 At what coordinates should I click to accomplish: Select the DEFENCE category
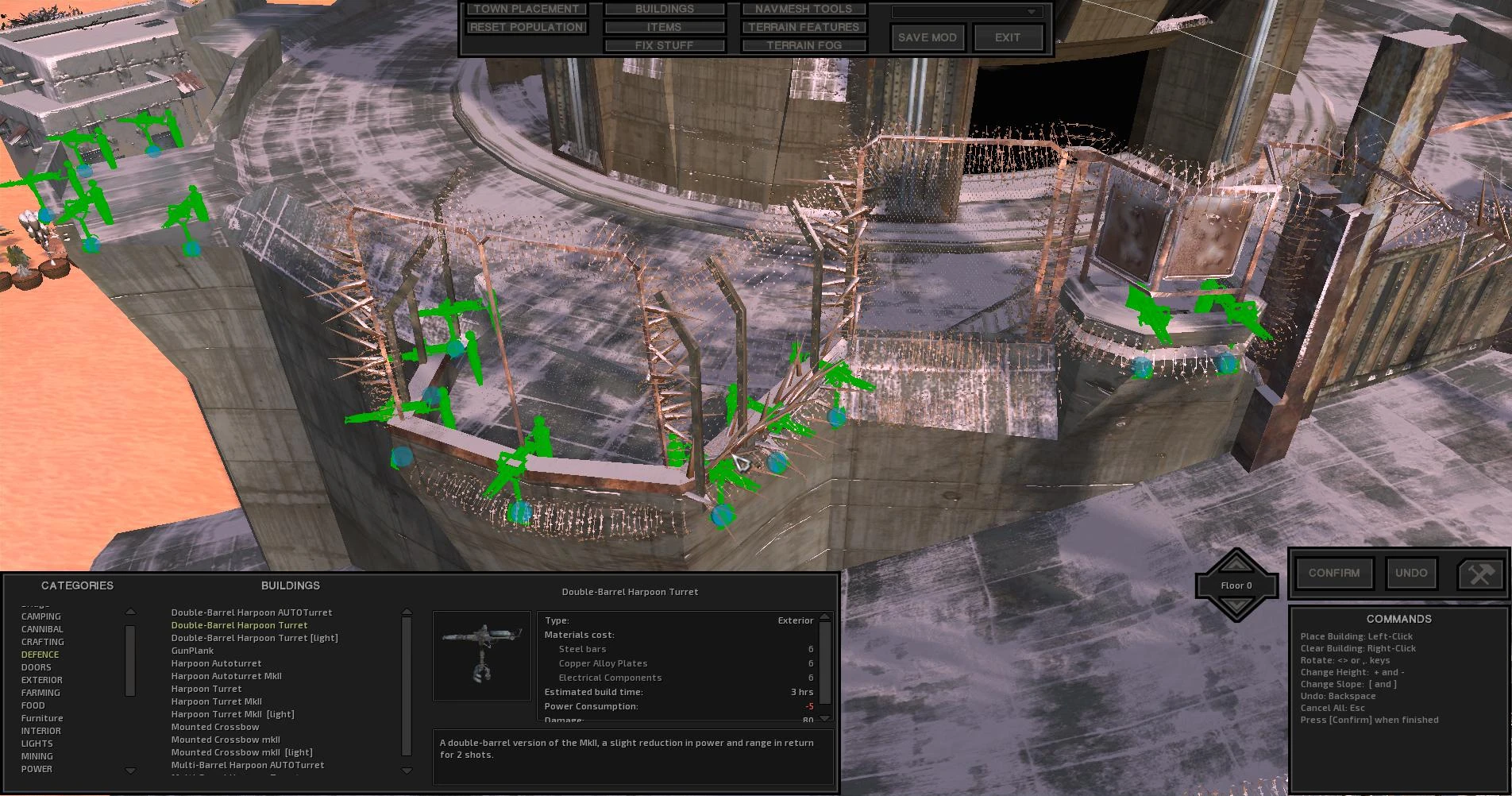pos(40,655)
